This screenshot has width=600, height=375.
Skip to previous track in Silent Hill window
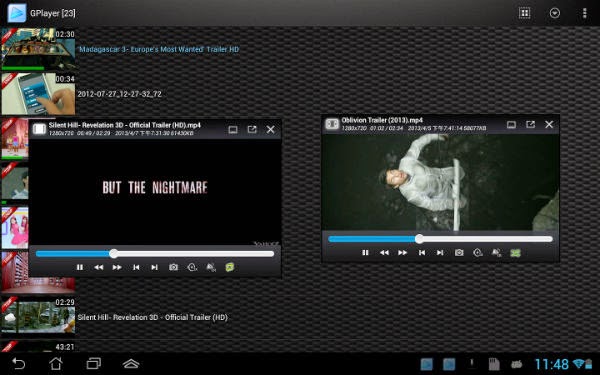(136, 267)
